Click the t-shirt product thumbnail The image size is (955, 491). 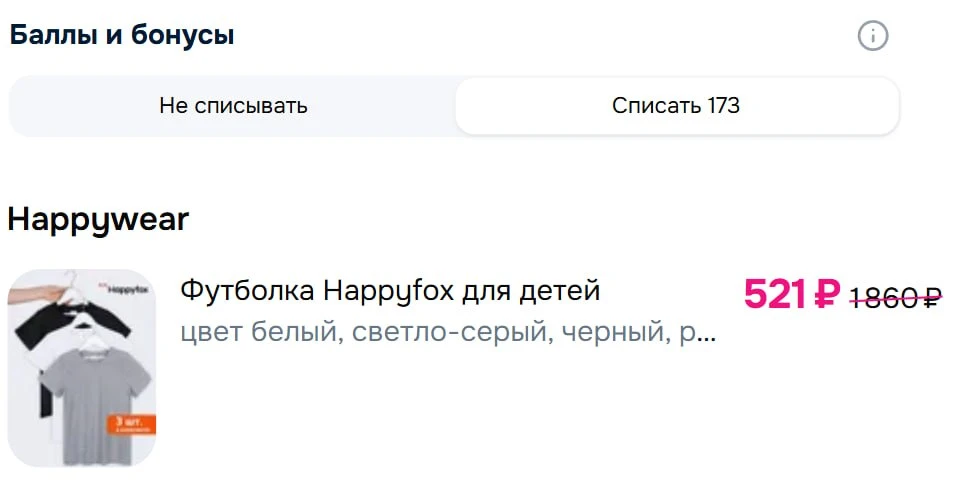click(82, 368)
